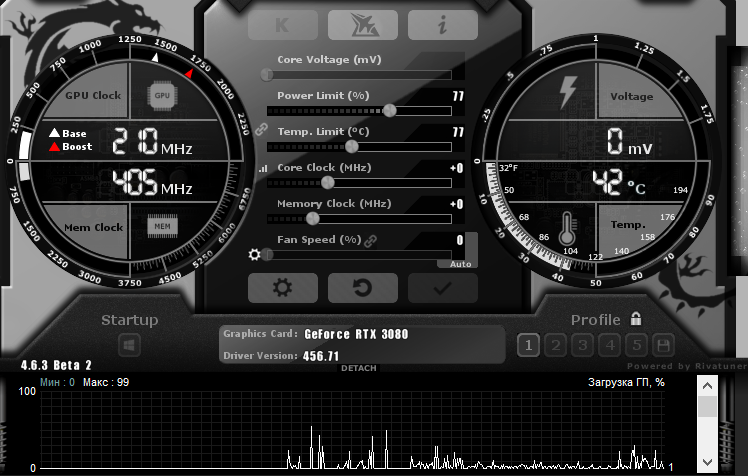Click the Fan Speed value 0 field
The width and height of the screenshot is (748, 476).
point(459,240)
